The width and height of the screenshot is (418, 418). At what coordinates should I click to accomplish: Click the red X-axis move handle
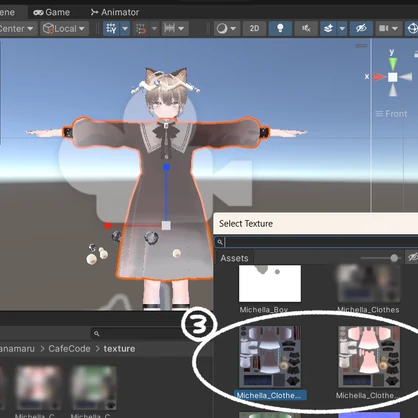point(107,226)
